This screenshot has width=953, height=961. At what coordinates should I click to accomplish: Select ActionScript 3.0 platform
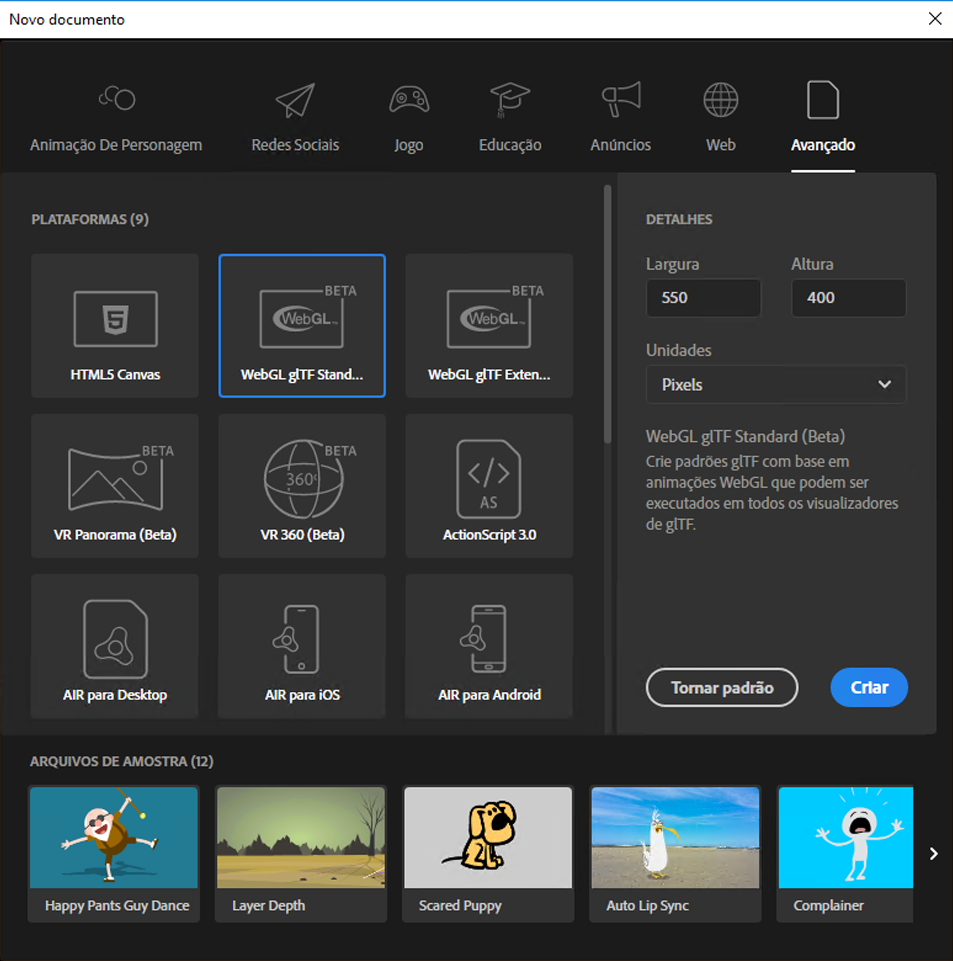point(488,485)
